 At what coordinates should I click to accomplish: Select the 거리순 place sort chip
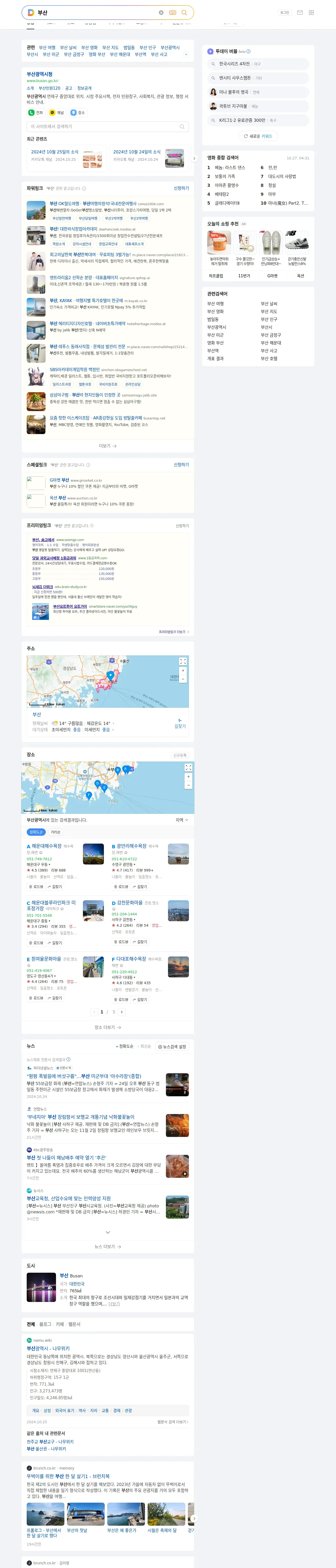click(55, 832)
